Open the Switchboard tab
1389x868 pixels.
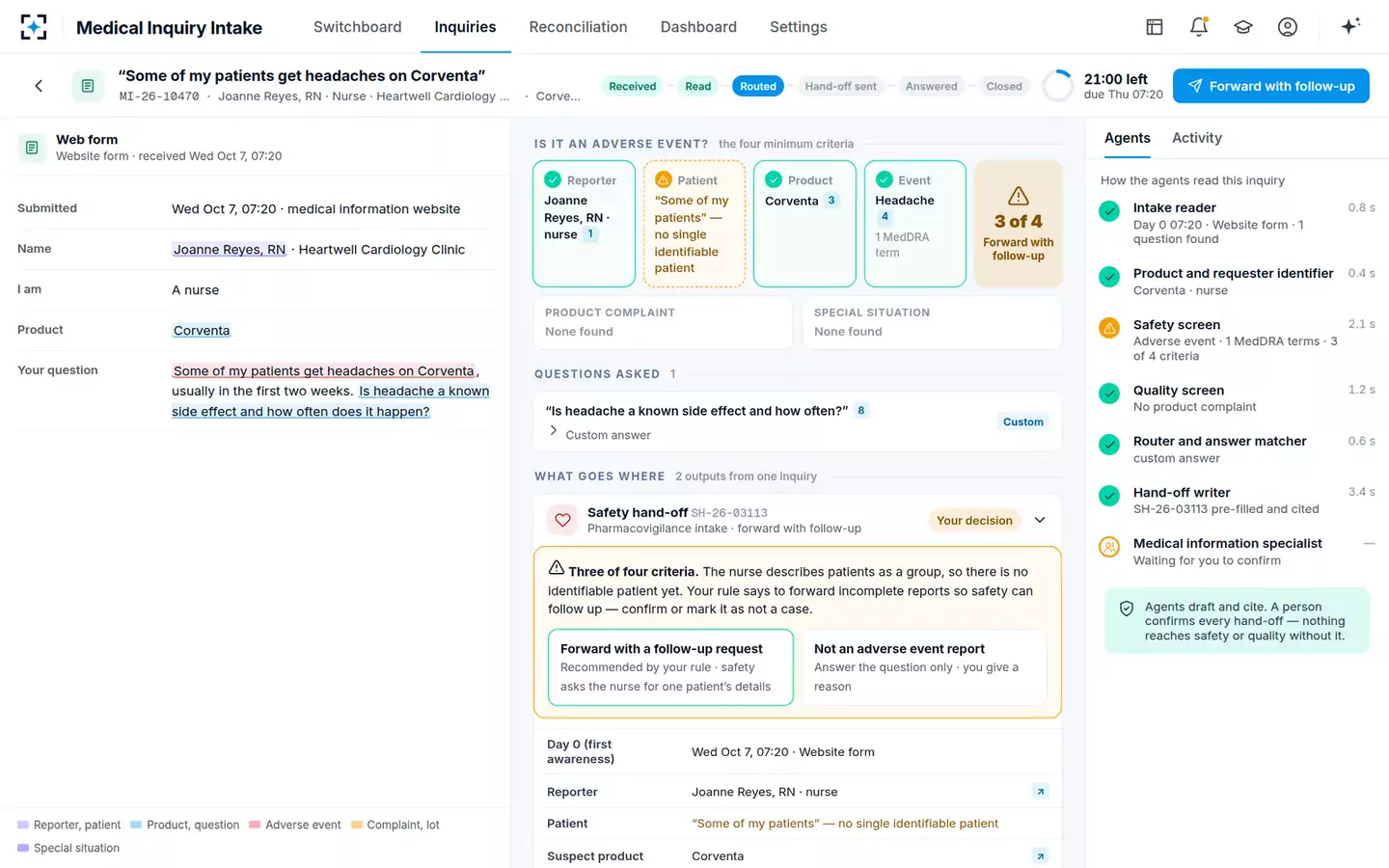click(357, 27)
